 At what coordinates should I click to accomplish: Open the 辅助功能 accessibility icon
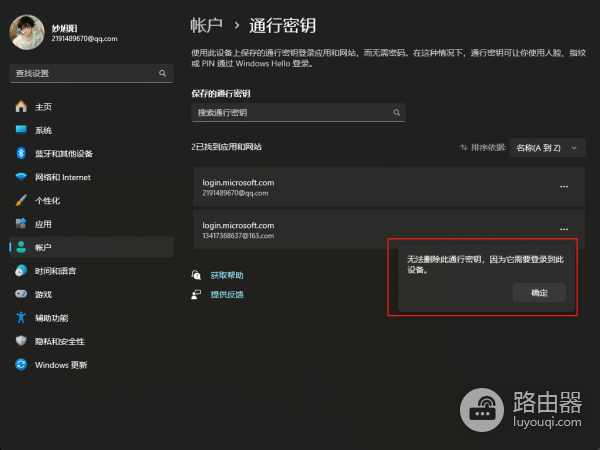point(21,317)
